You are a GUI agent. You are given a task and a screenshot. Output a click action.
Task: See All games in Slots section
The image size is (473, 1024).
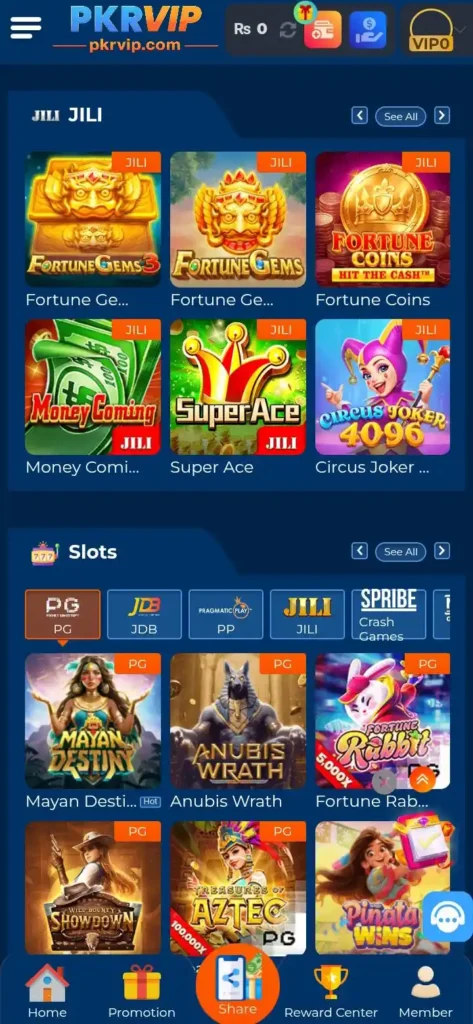click(x=400, y=552)
